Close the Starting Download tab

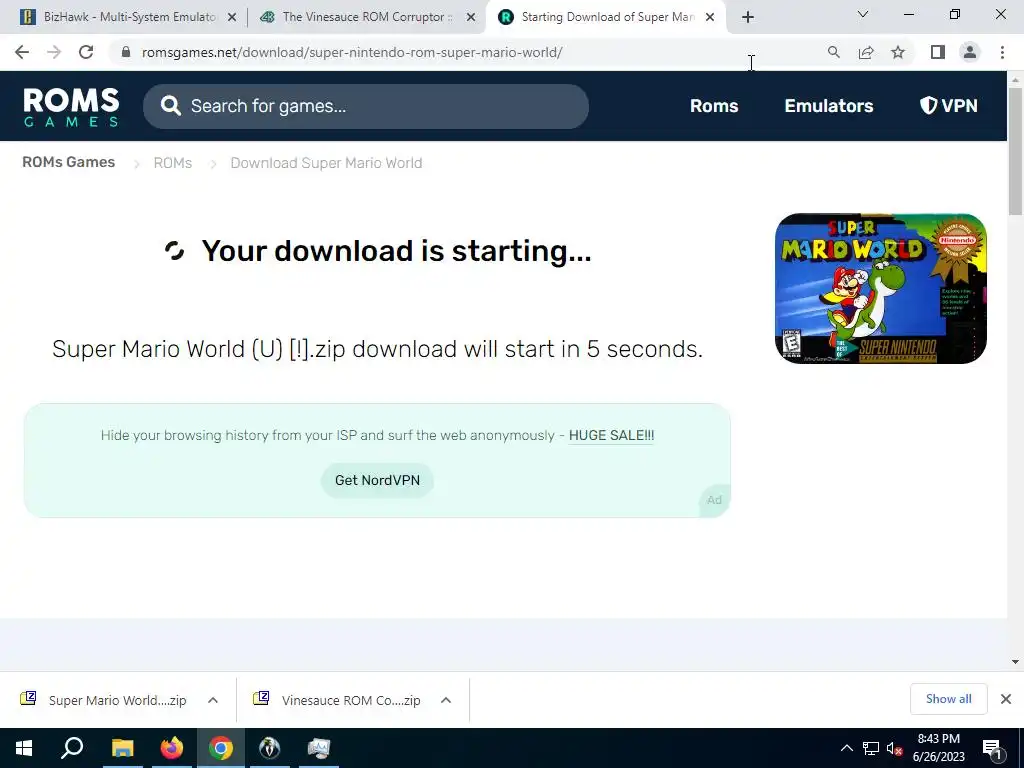(x=710, y=17)
